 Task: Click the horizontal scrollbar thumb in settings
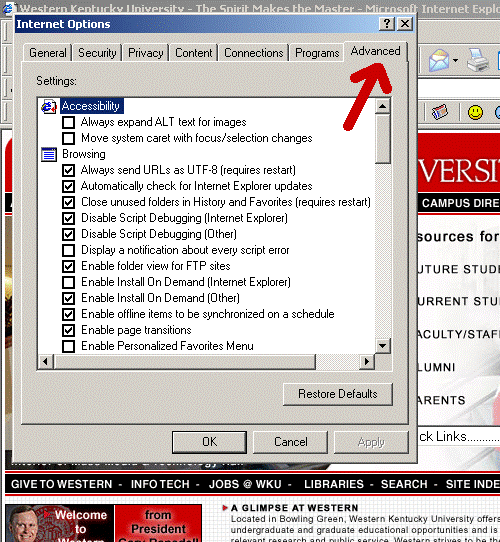coord(185,362)
